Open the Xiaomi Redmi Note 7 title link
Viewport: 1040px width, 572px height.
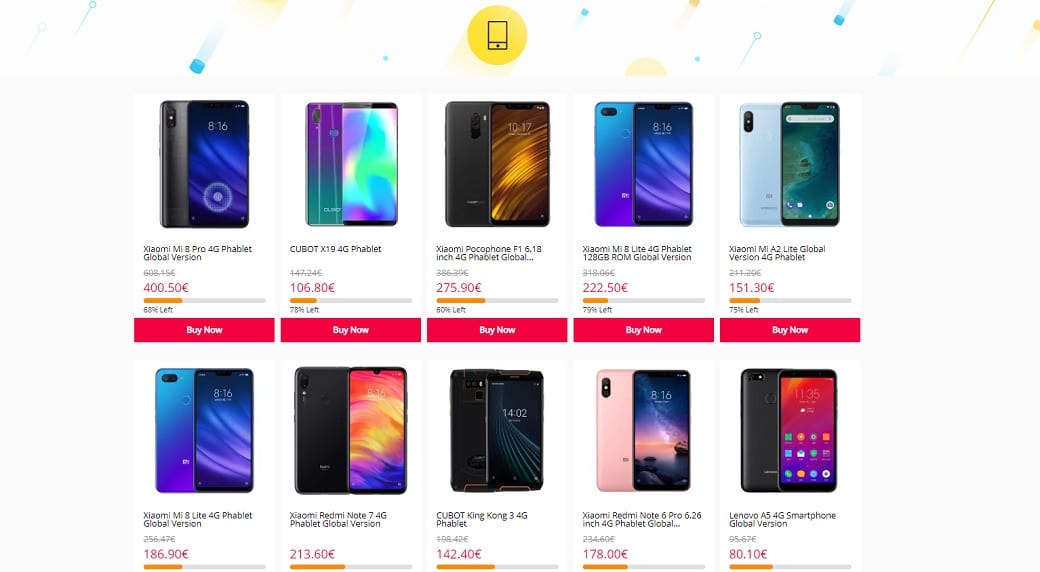(x=338, y=519)
